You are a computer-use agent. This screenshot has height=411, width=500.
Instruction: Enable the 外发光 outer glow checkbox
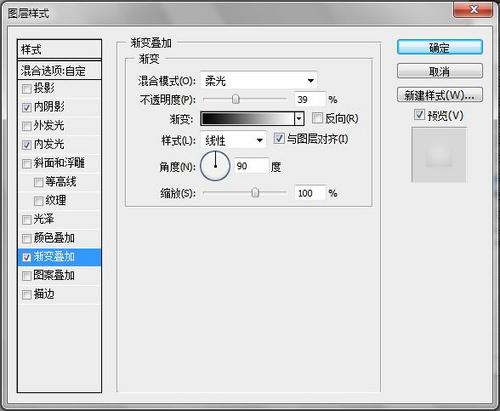pyautogui.click(x=26, y=126)
